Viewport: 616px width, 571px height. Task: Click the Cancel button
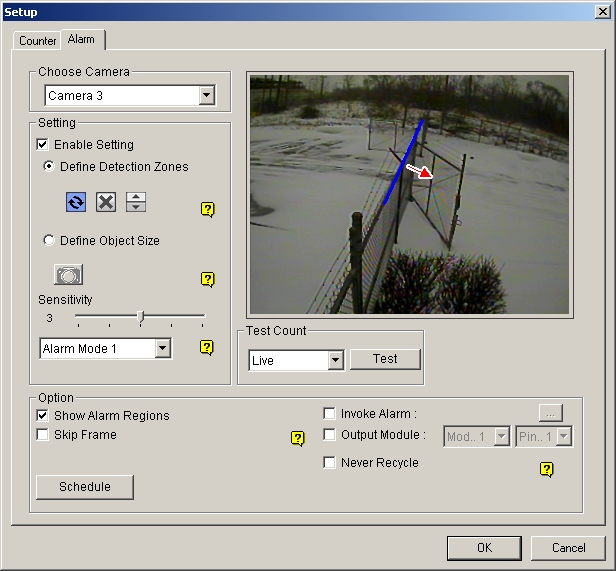tap(568, 548)
